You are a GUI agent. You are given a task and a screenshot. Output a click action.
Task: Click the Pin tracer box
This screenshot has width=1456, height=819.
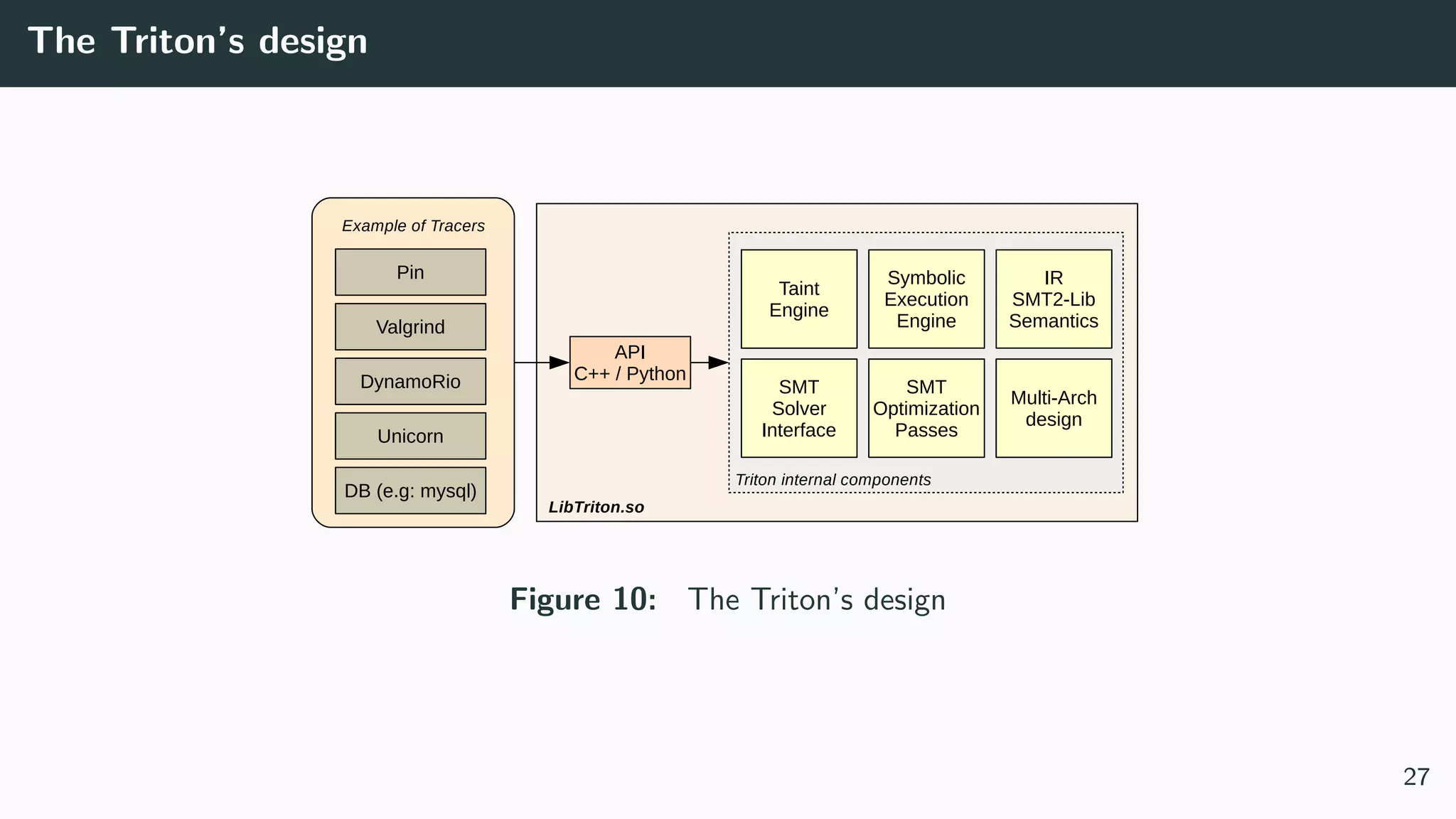410,272
